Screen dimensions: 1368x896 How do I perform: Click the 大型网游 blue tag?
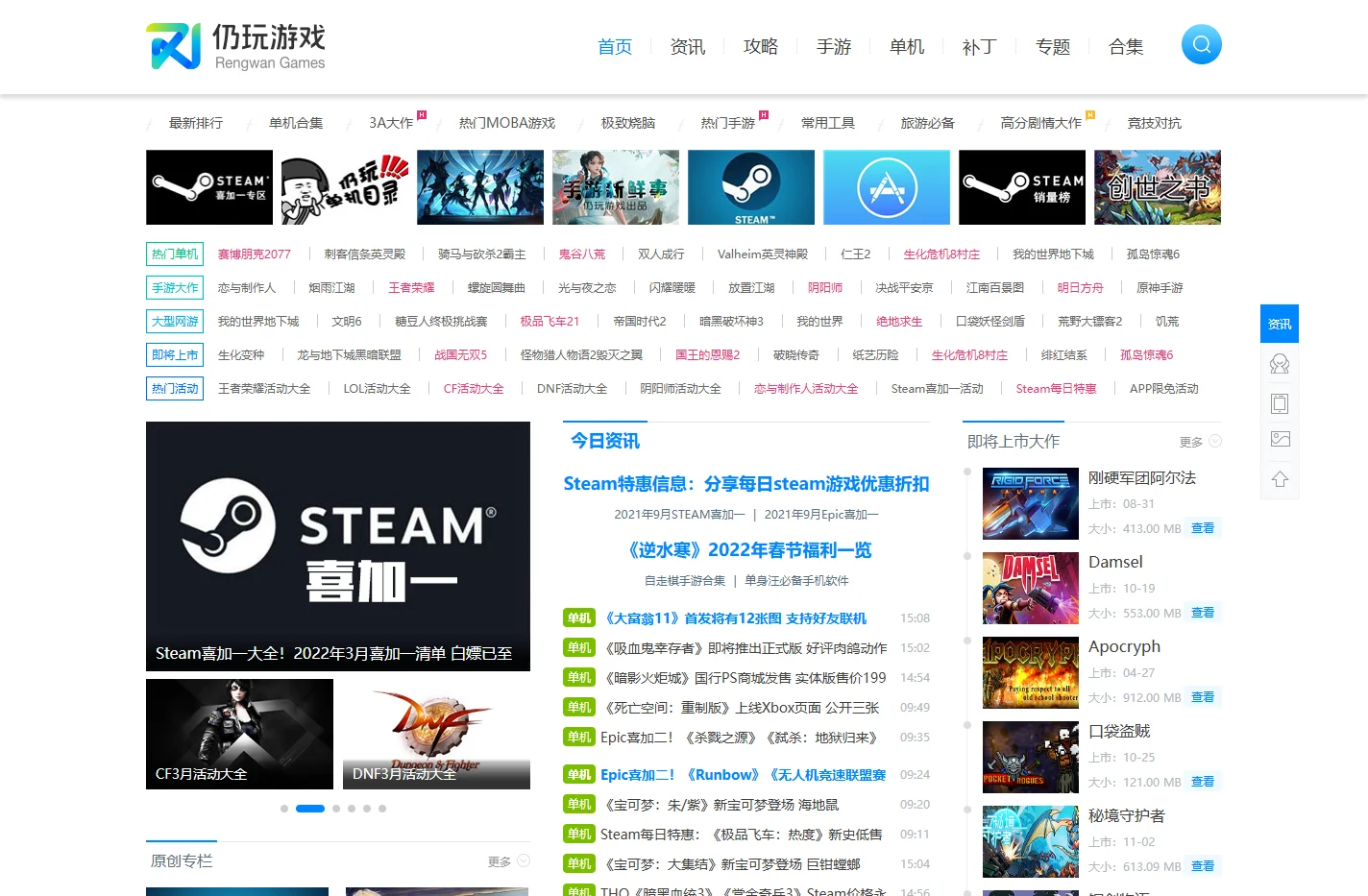[x=175, y=321]
